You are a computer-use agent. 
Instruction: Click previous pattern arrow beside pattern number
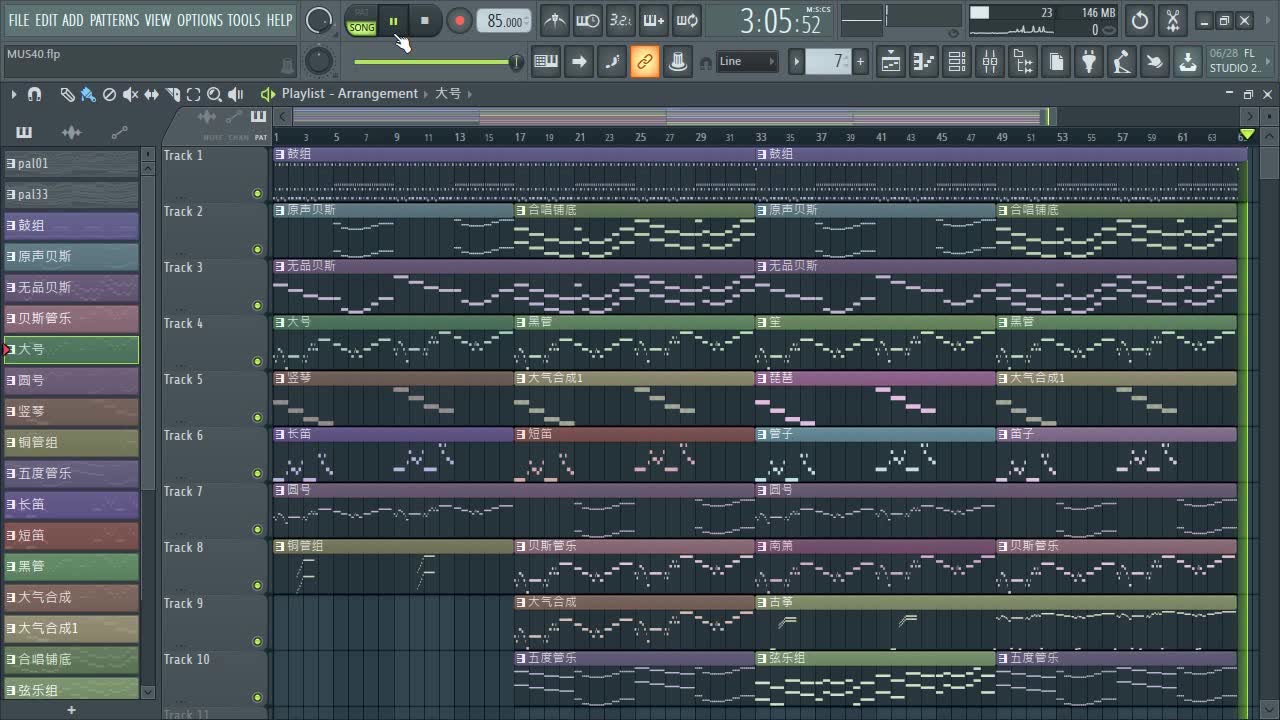point(797,62)
